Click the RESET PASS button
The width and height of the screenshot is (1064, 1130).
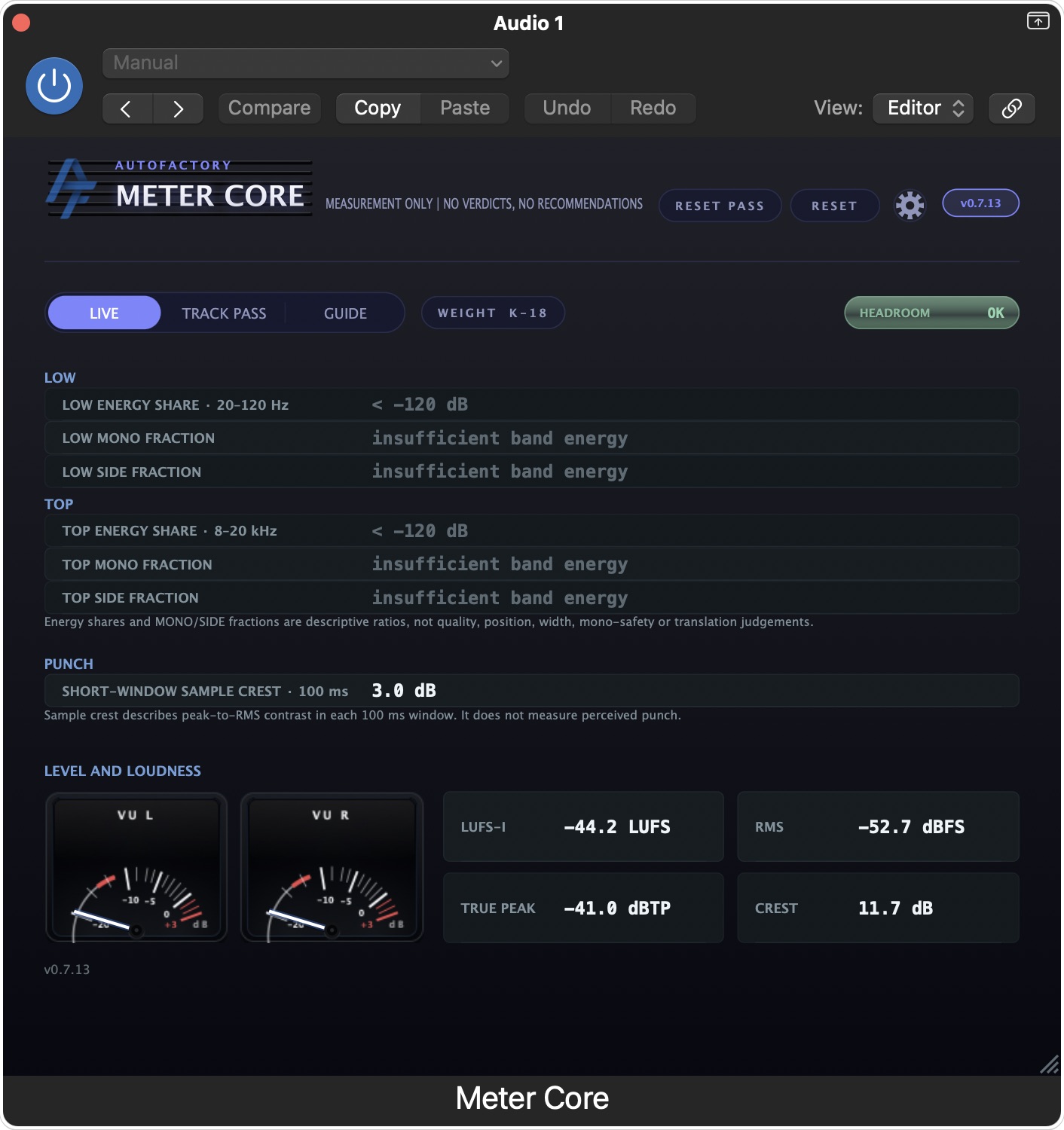(x=720, y=206)
